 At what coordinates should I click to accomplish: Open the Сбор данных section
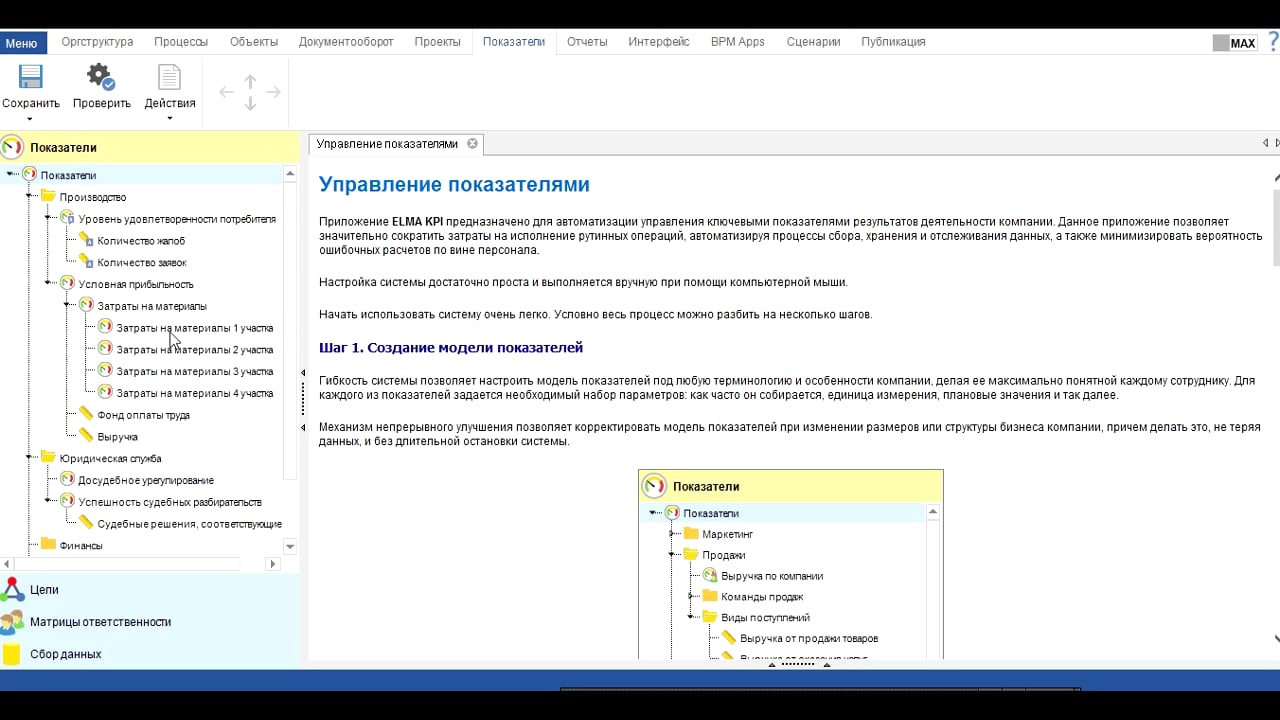(x=150, y=654)
